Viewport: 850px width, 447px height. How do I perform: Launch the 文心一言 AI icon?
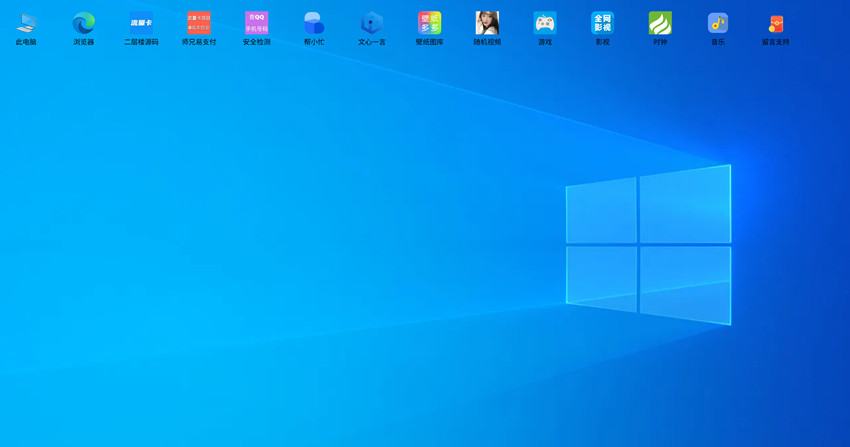[372, 23]
